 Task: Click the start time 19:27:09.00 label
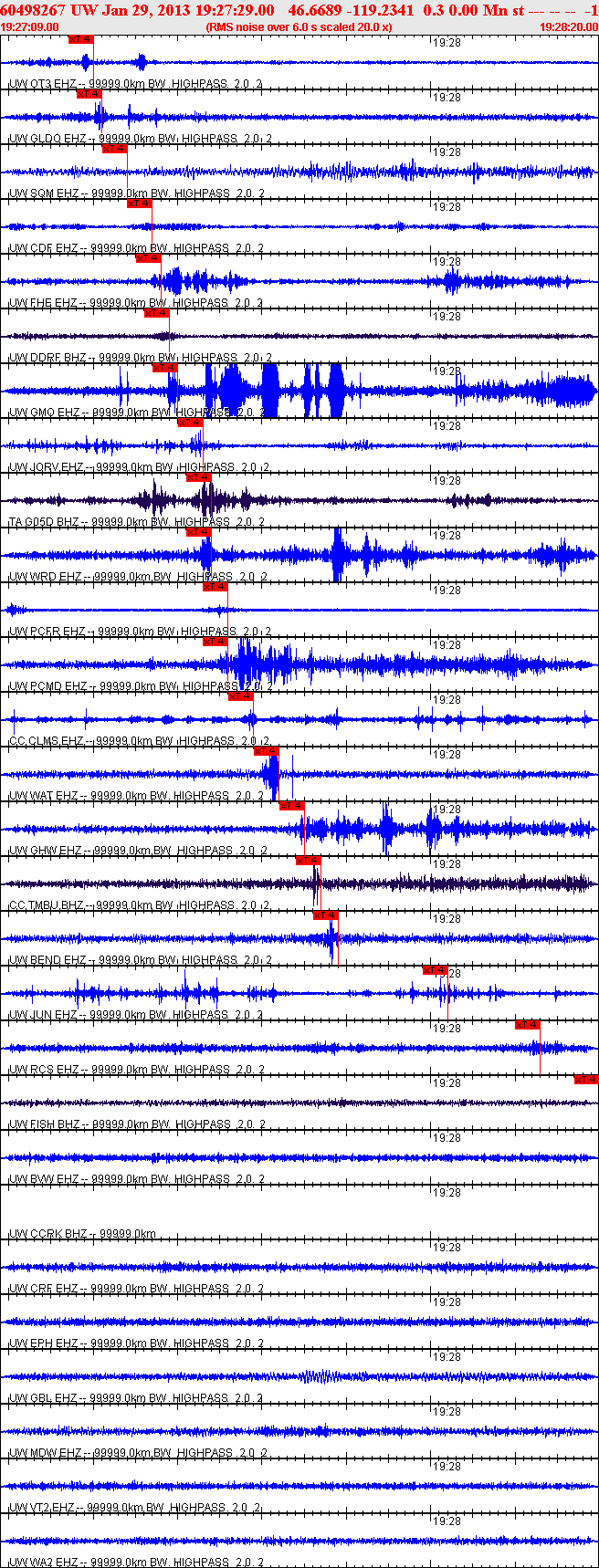29,27
